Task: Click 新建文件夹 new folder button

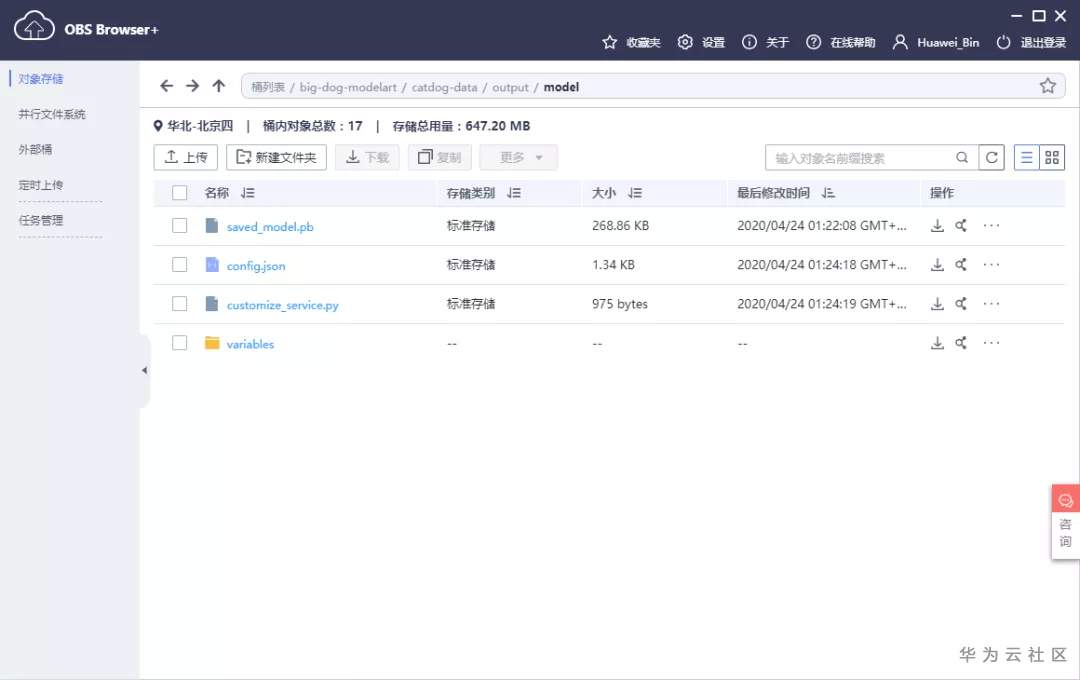Action: [276, 158]
